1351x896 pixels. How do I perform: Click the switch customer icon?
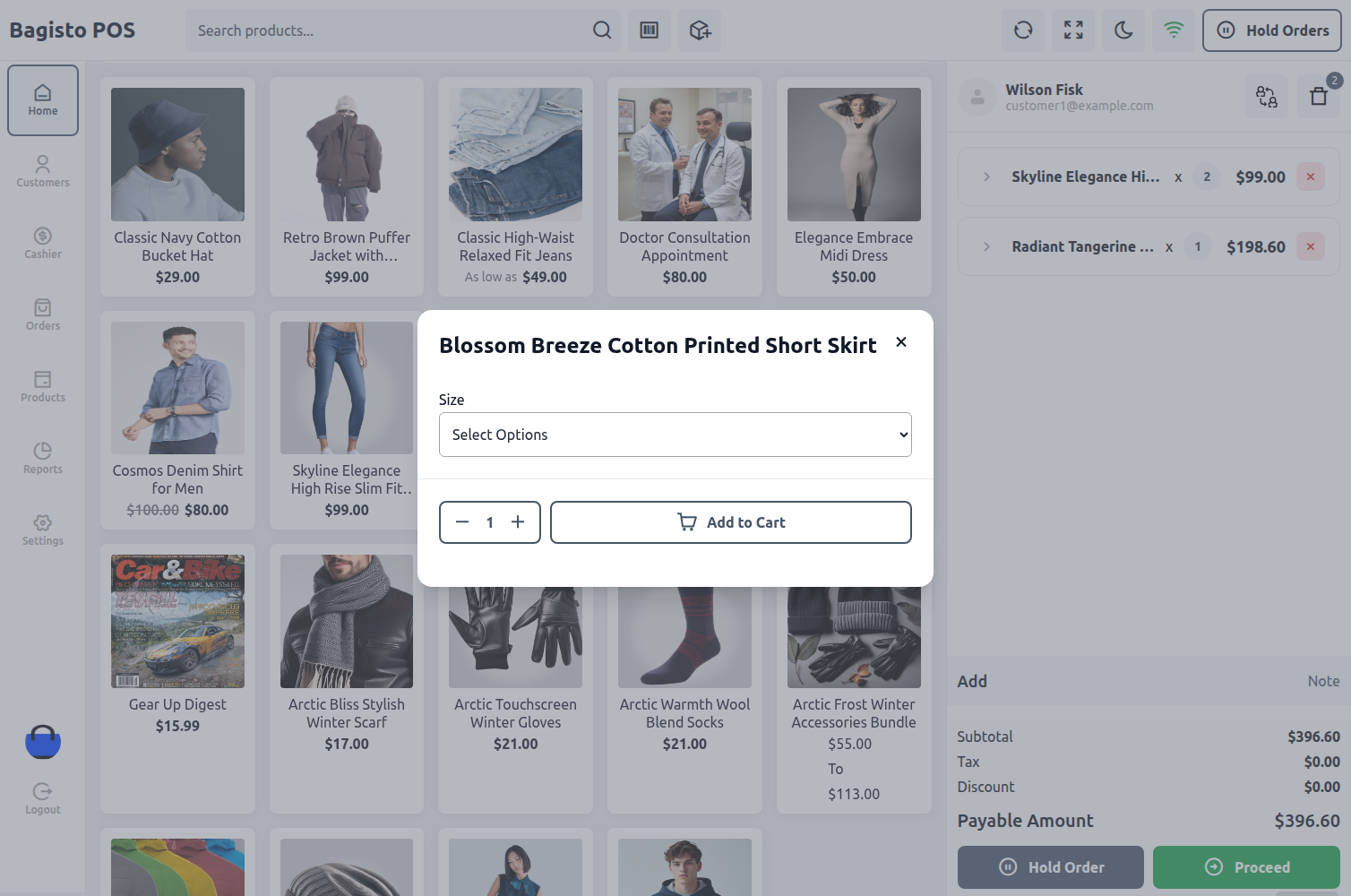click(x=1267, y=97)
